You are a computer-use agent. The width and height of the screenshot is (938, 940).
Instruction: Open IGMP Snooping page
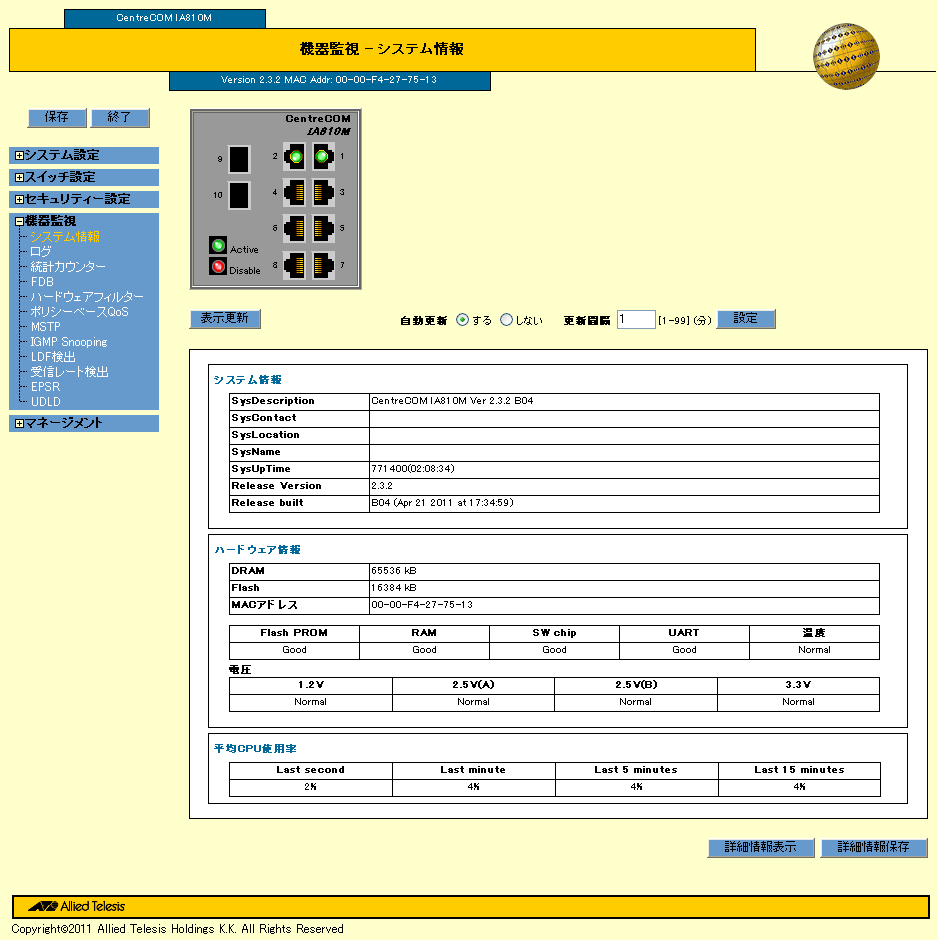click(x=69, y=342)
